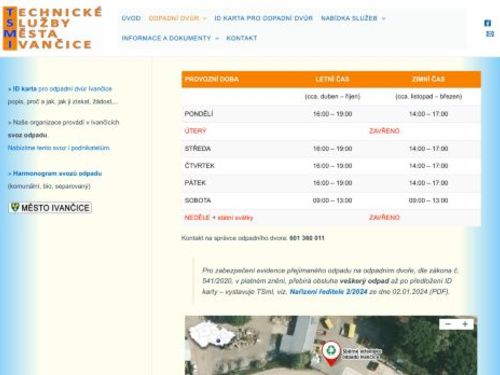Click Zavřeno in the Neděle row
The width and height of the screenshot is (500, 375).
384,218
